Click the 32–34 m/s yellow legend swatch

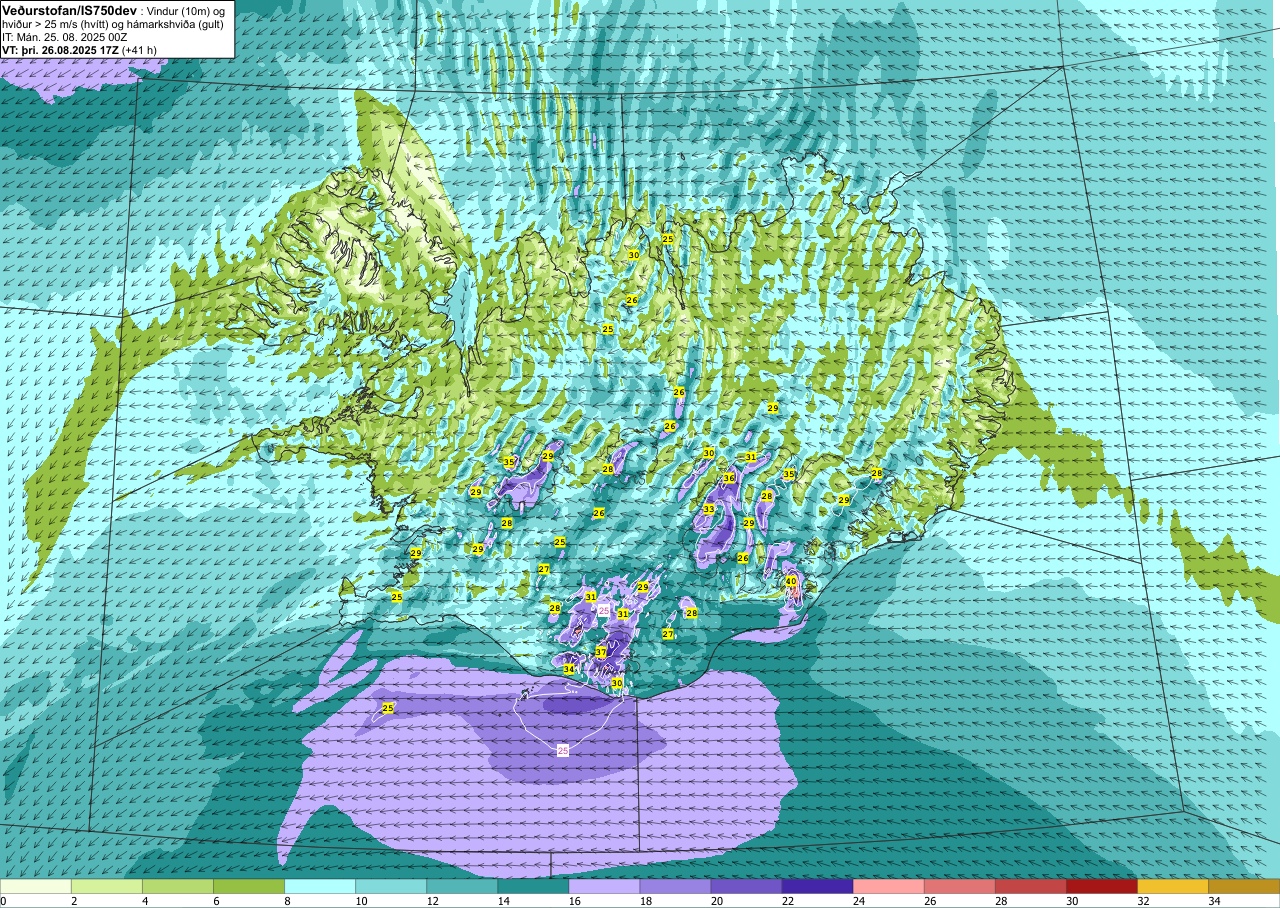(1172, 886)
